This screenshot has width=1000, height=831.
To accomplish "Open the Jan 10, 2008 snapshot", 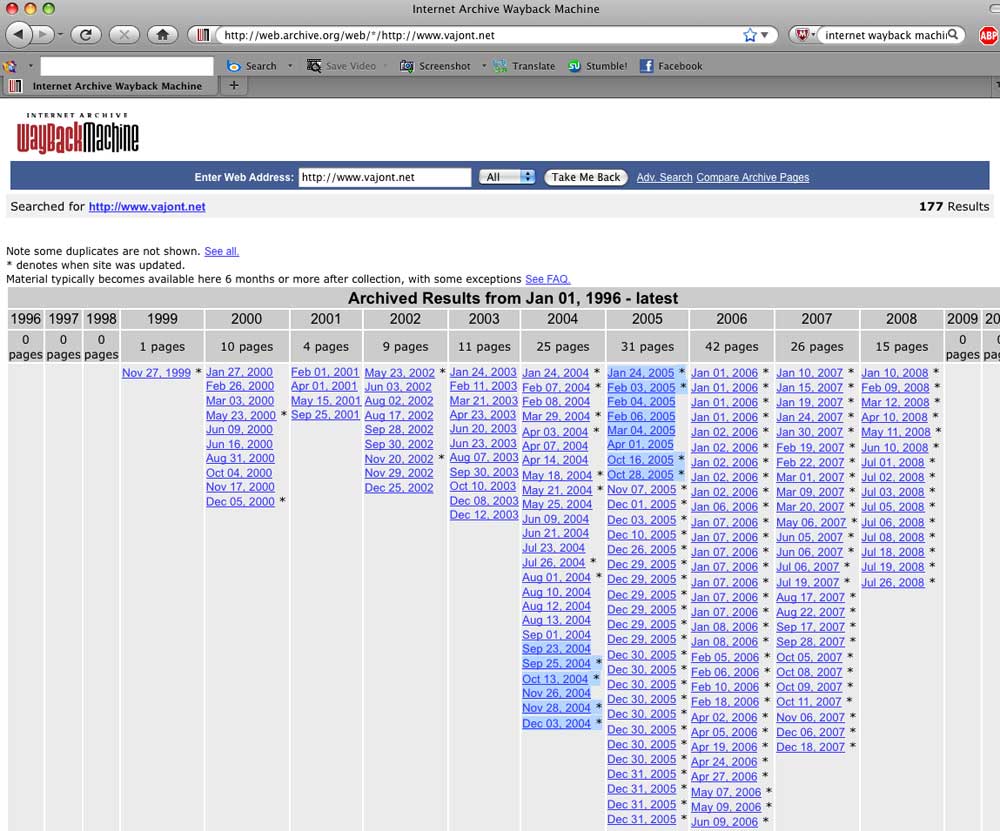I will pyautogui.click(x=895, y=373).
